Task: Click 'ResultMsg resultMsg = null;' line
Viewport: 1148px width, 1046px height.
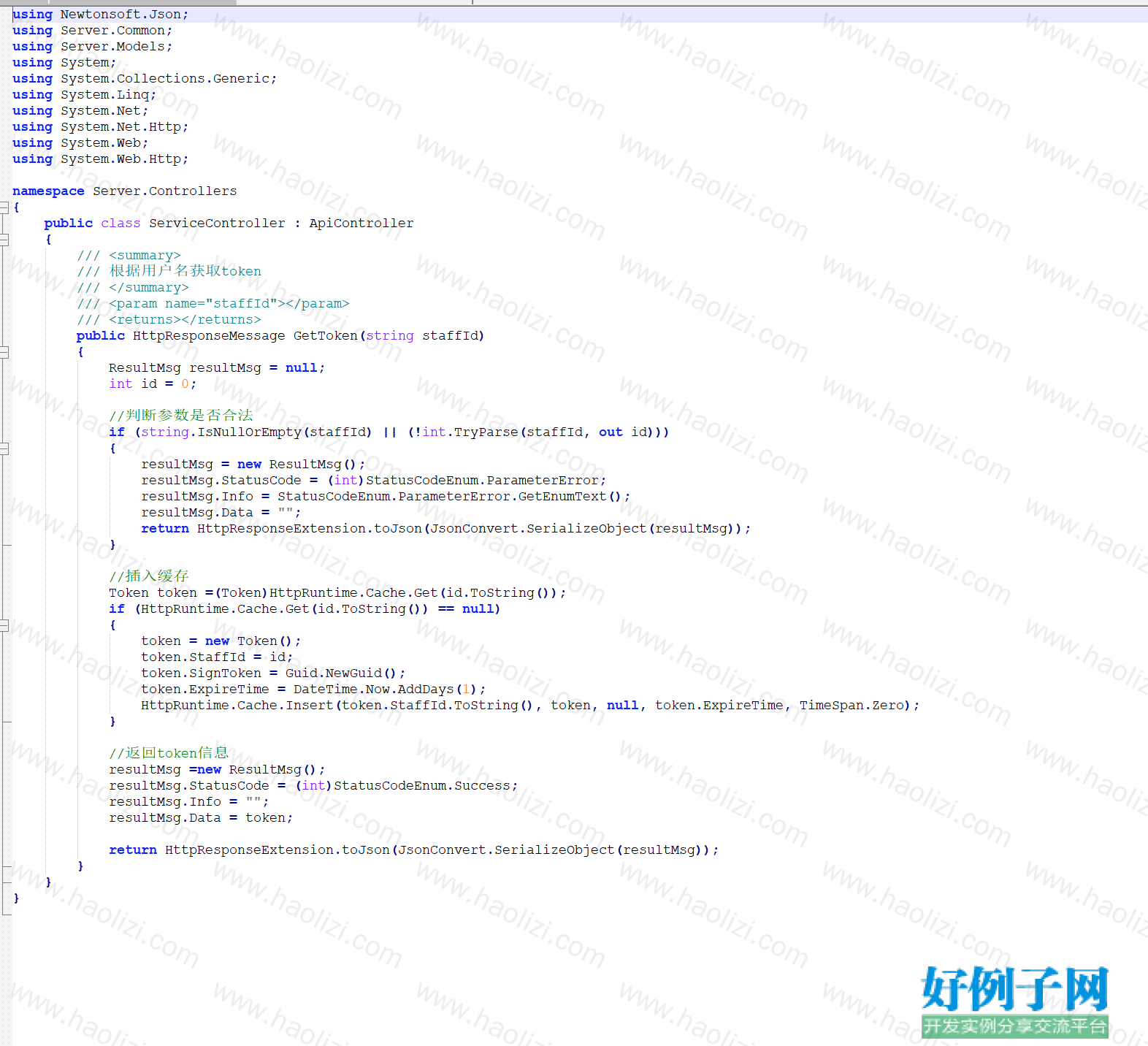Action: pyautogui.click(x=217, y=367)
